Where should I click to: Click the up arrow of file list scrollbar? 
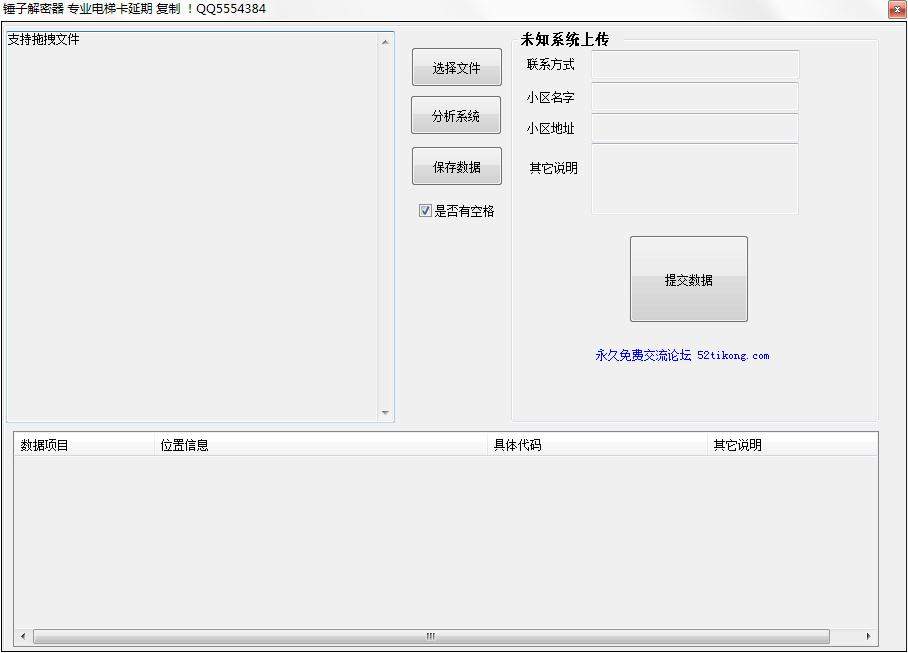coord(385,41)
